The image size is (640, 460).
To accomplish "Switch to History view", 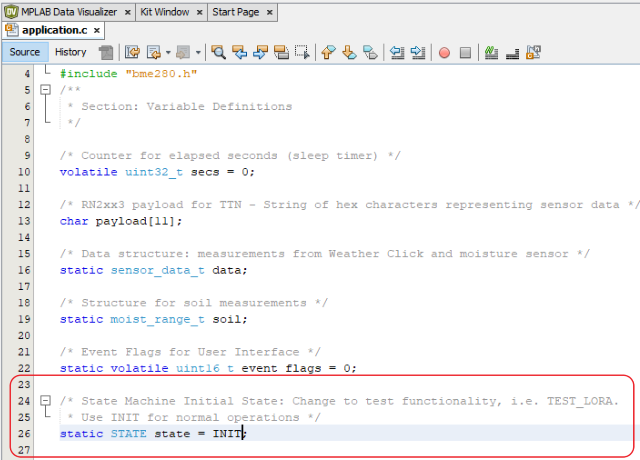I will coord(70,52).
